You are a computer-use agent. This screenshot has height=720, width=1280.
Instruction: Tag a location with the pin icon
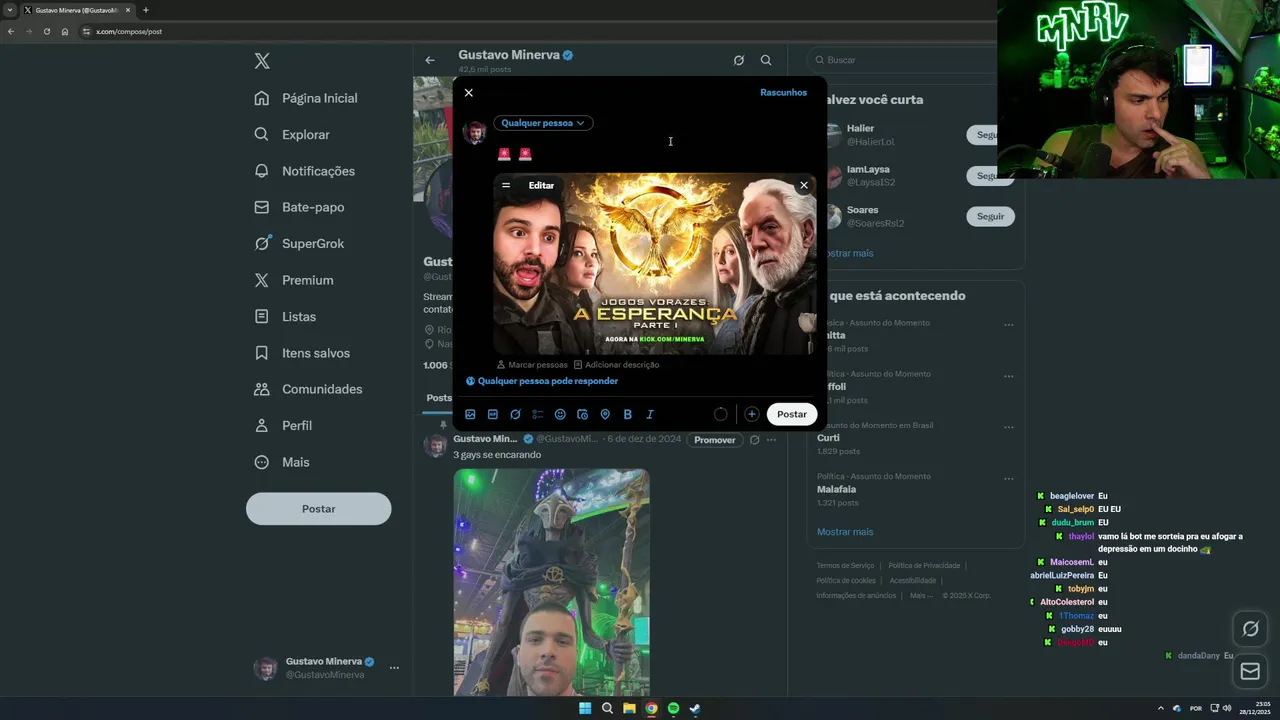605,414
